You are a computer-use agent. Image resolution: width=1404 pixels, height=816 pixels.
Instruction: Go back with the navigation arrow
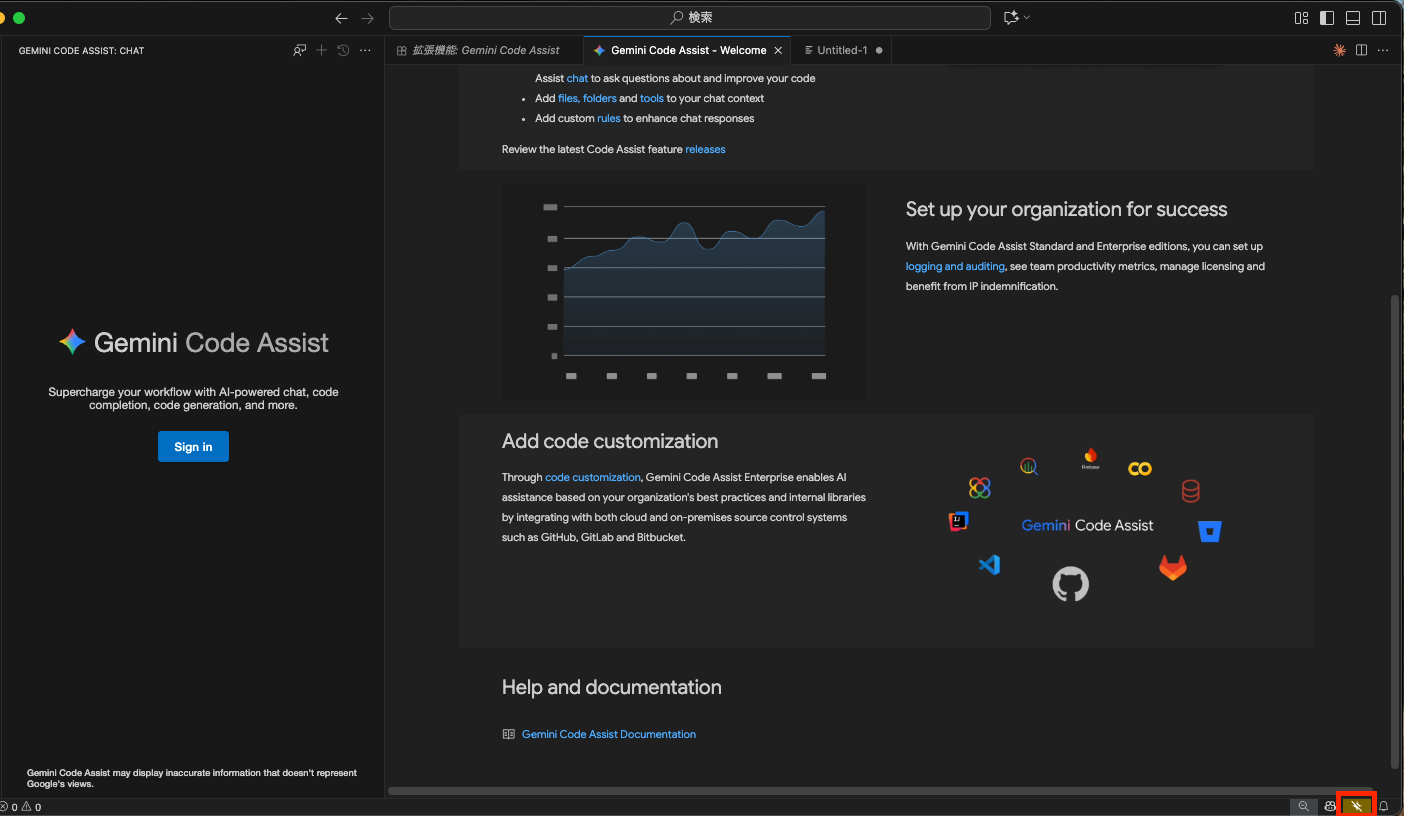(342, 18)
